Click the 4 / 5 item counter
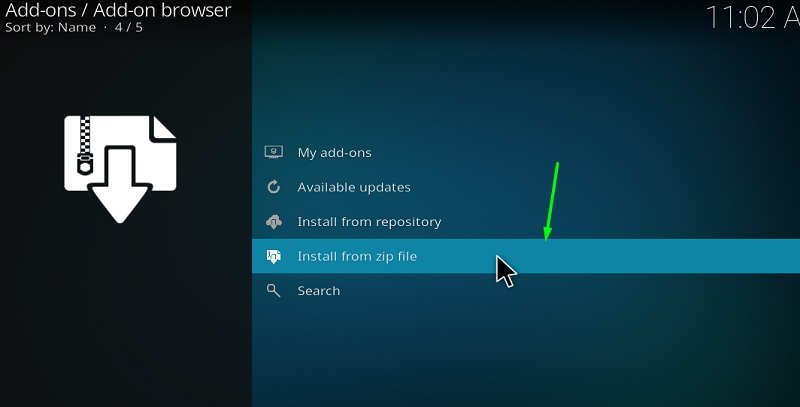This screenshot has height=407, width=800. pyautogui.click(x=129, y=28)
